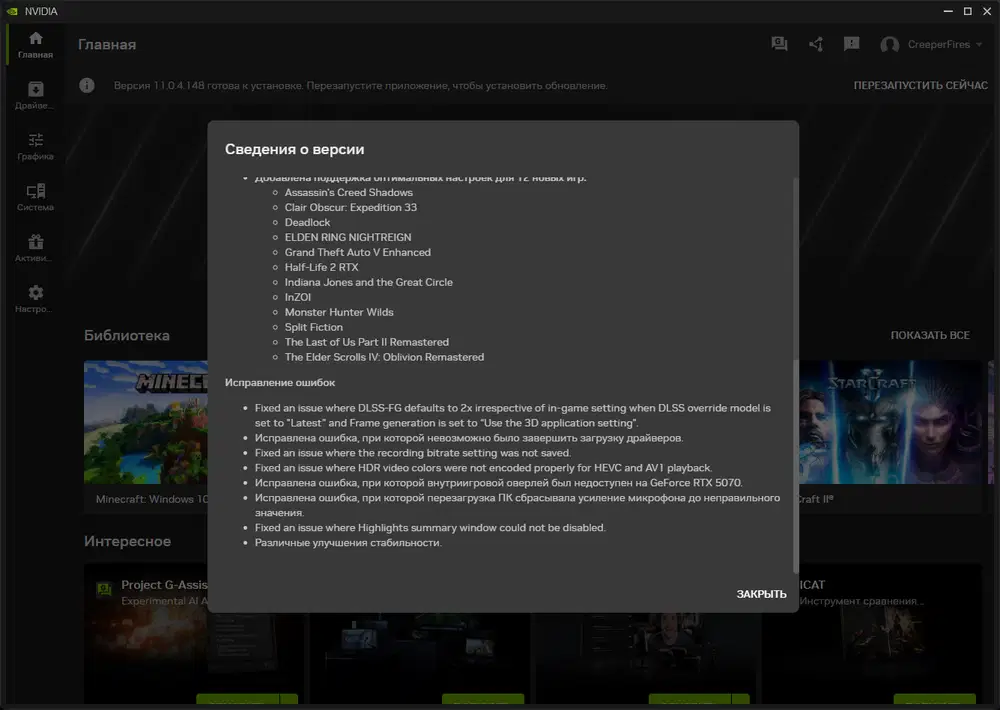Open the Minecraft library thumbnail
The width and height of the screenshot is (1000, 710).
[145, 422]
